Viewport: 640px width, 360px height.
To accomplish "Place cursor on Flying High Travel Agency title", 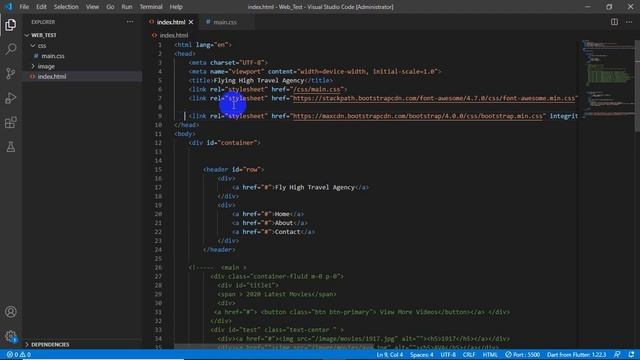I will point(259,80).
